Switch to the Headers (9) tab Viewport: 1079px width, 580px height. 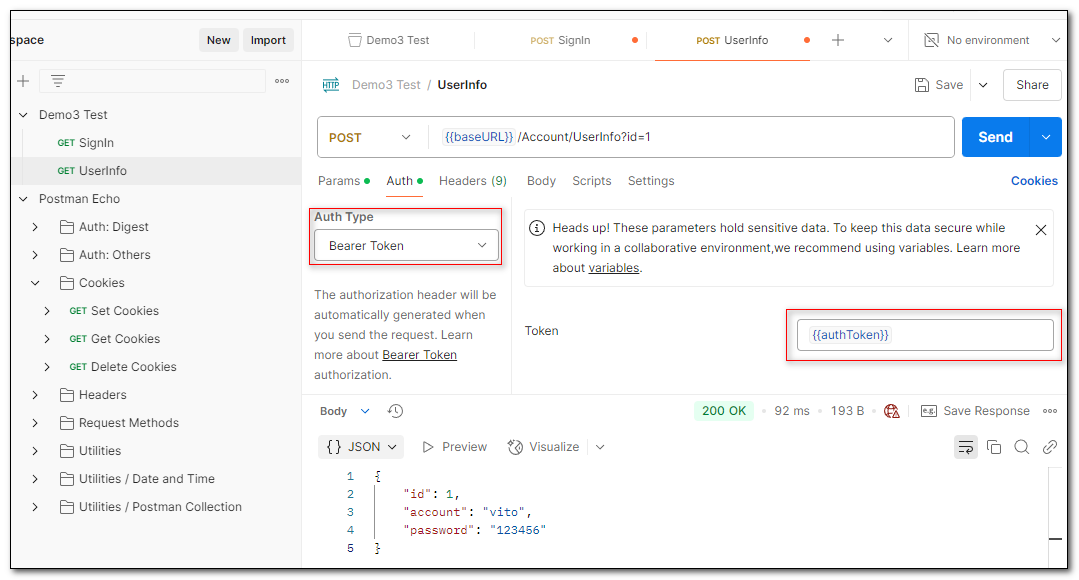coord(473,181)
